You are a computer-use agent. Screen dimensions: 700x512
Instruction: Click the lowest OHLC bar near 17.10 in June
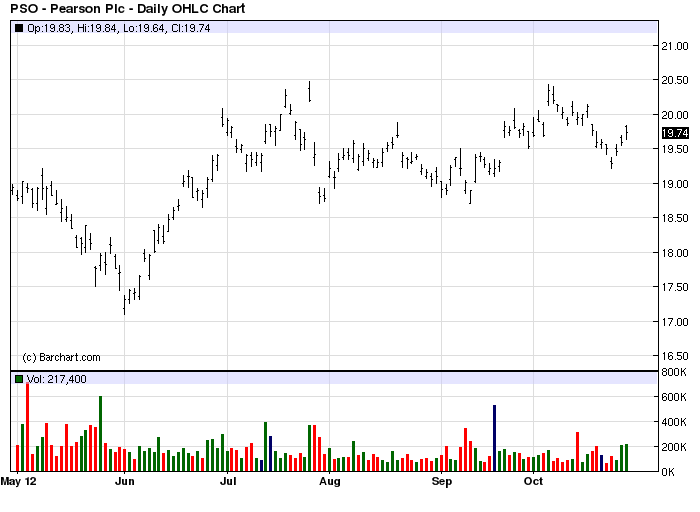[125, 305]
